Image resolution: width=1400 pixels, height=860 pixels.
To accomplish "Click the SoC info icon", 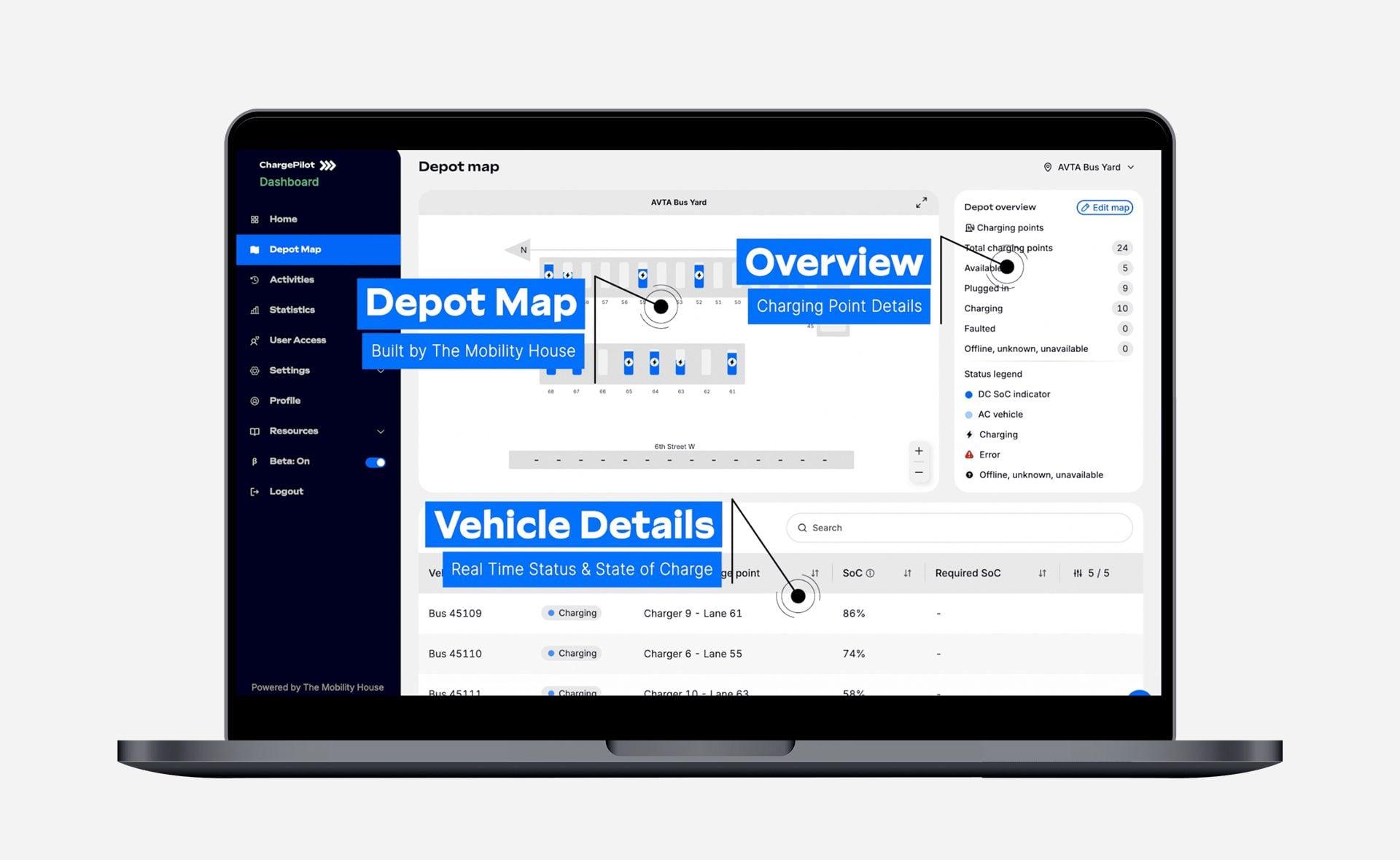I will [x=870, y=574].
